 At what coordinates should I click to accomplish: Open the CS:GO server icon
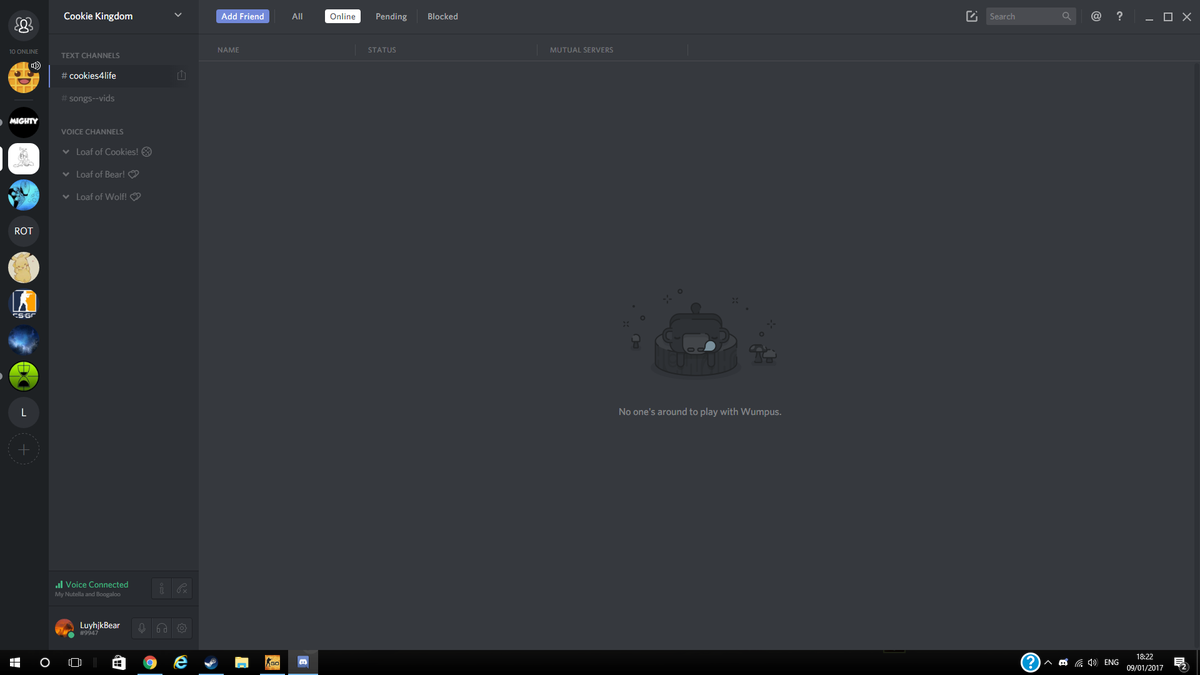[24, 304]
